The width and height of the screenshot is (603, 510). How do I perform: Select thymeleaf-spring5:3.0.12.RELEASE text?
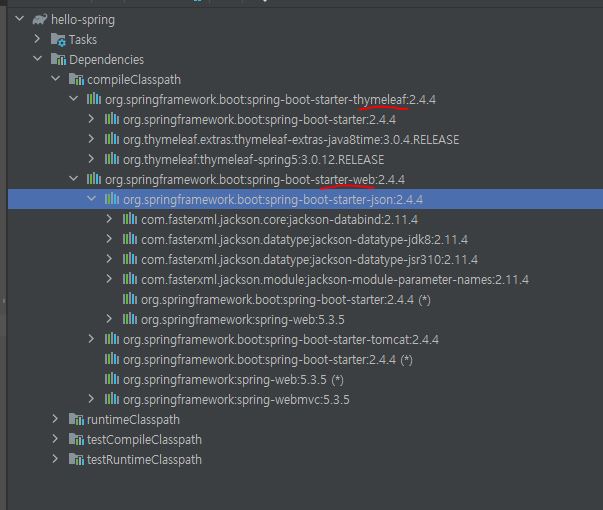[253, 160]
